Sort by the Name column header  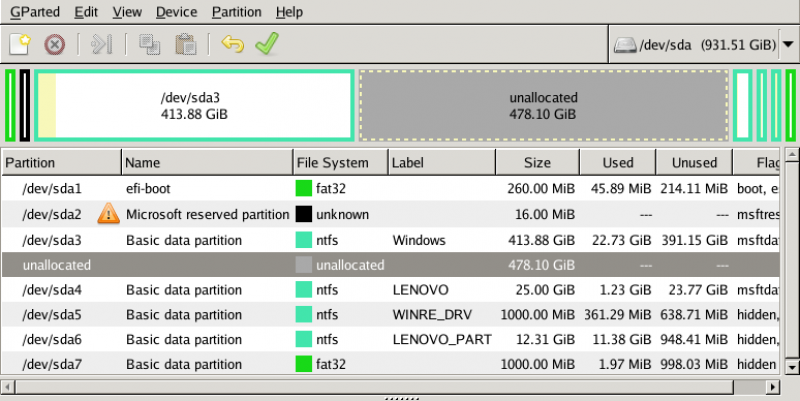pyautogui.click(x=208, y=163)
